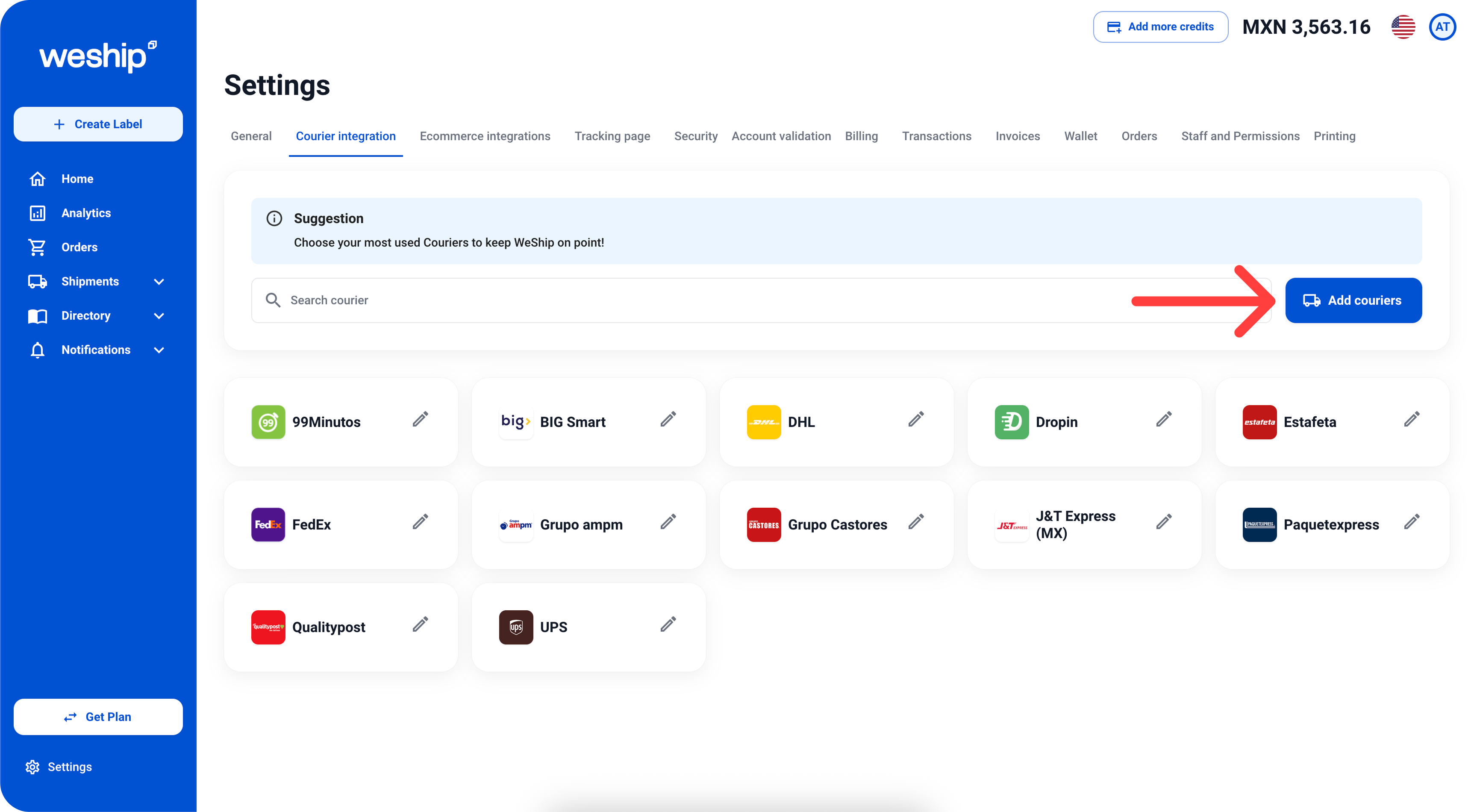
Task: Expand the Shipments sidebar menu
Action: point(159,282)
